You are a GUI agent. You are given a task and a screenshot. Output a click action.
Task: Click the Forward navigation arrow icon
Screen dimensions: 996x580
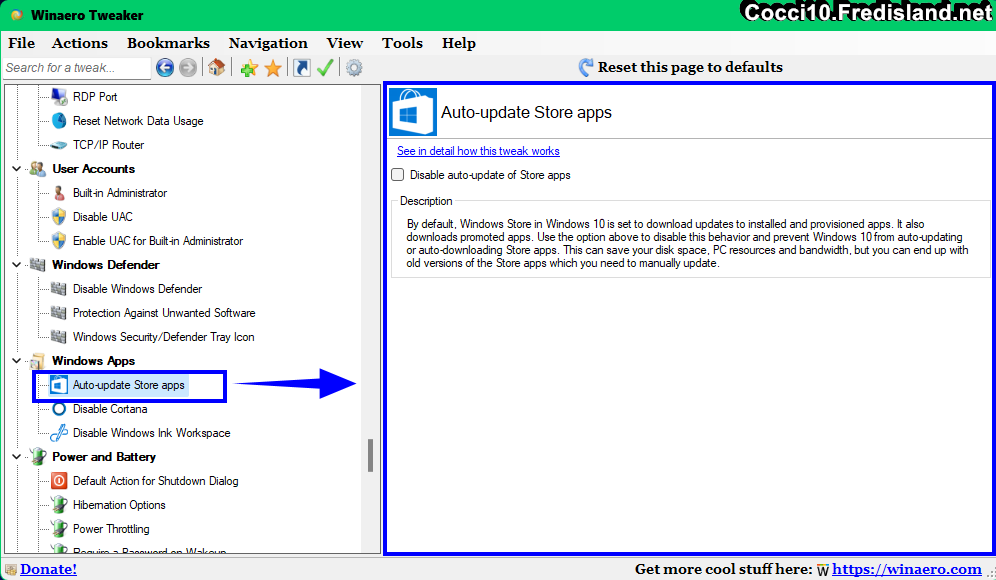[x=188, y=67]
